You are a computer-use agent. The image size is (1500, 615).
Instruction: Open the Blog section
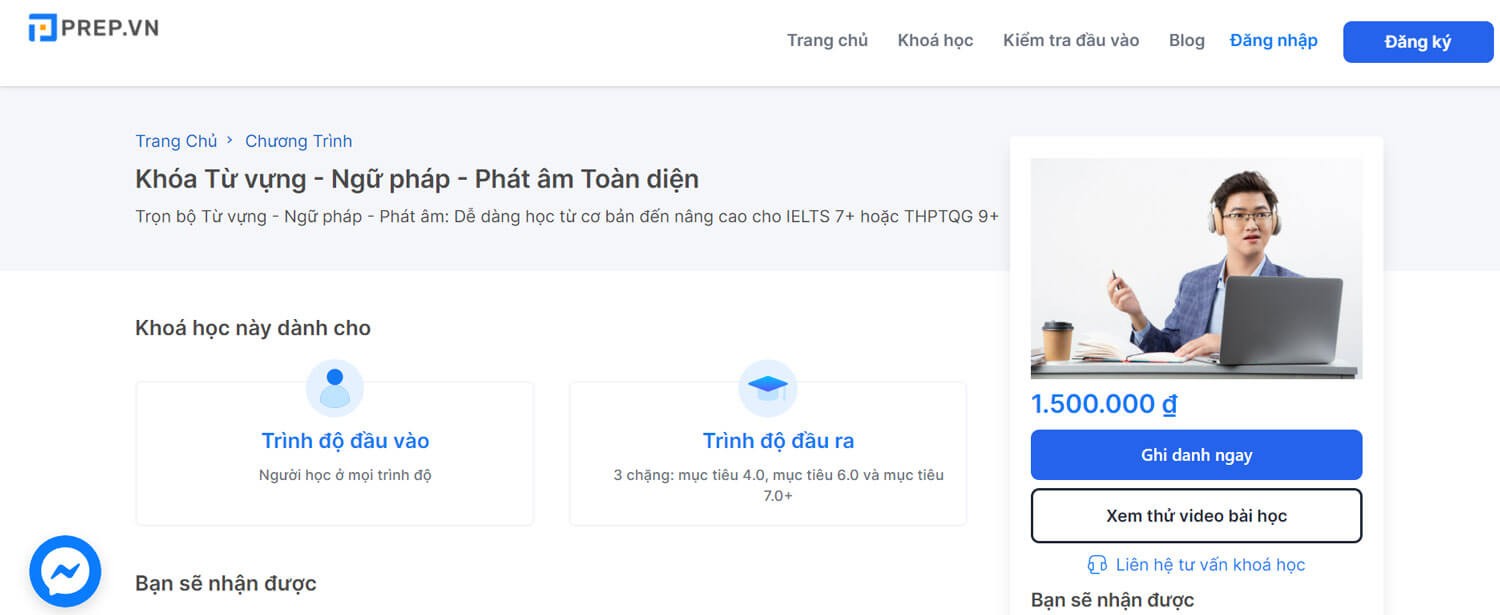click(x=1187, y=40)
